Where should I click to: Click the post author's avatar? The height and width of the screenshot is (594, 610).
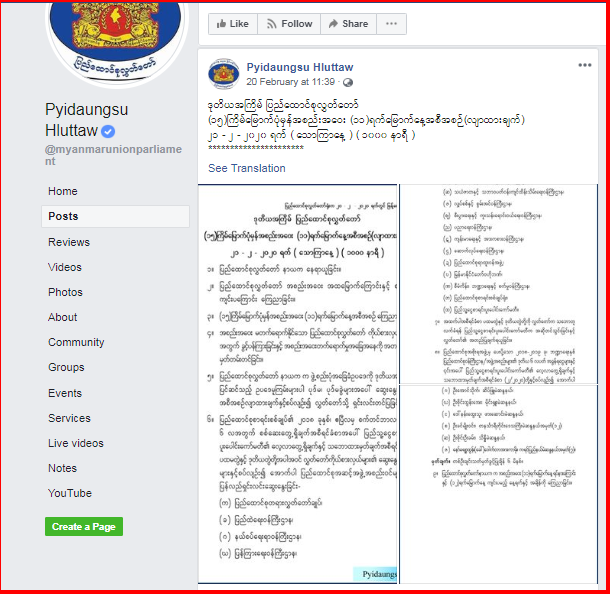point(224,74)
